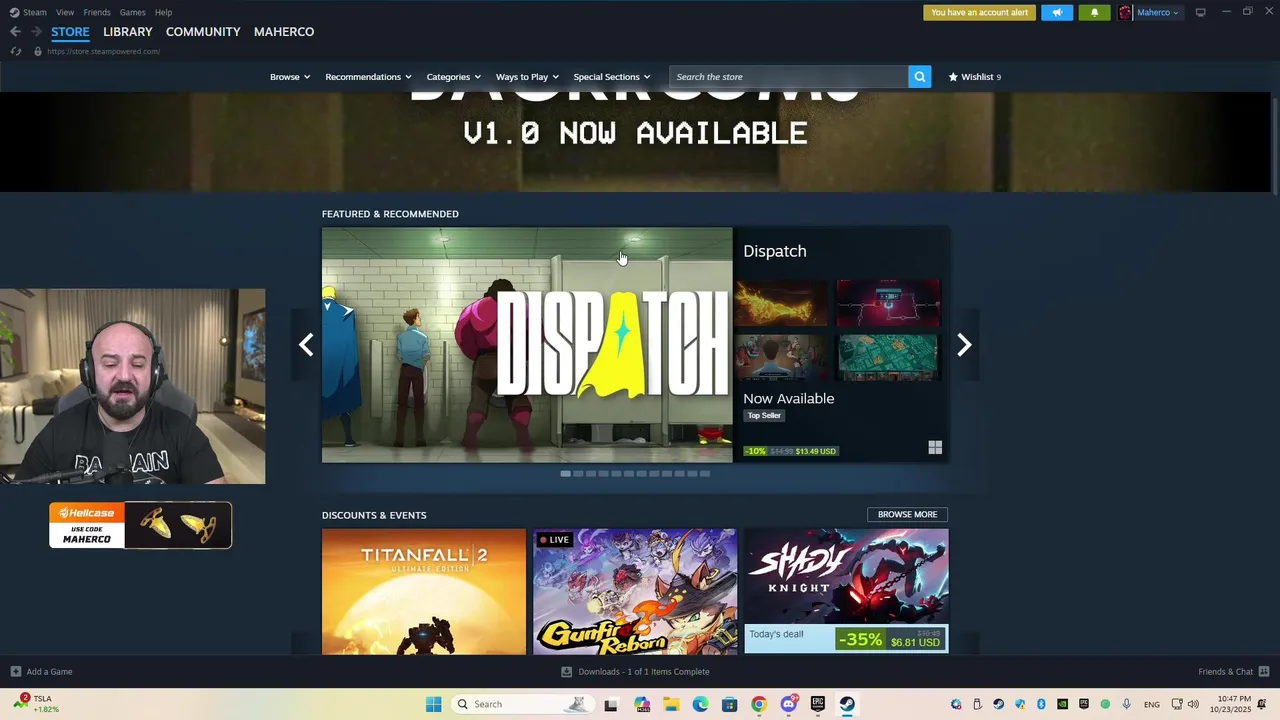Expand the Special Sections dropdown
This screenshot has width=1280, height=720.
[x=612, y=77]
